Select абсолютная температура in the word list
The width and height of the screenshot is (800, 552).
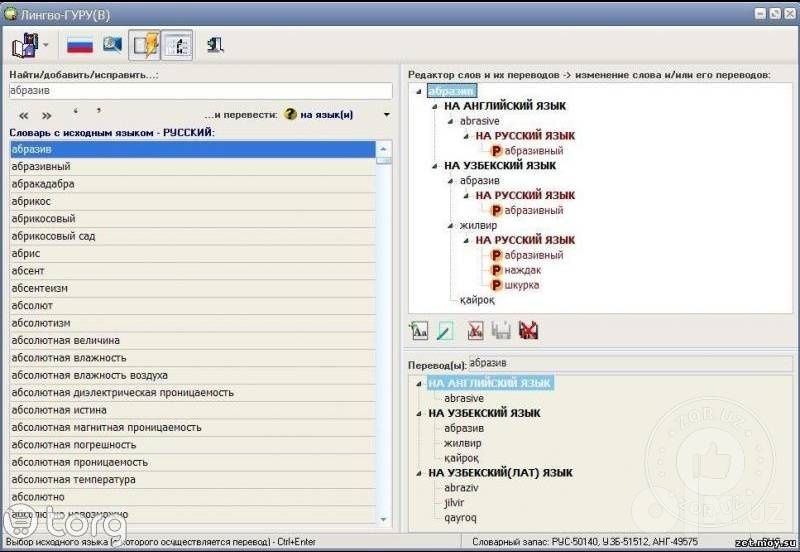click(193, 480)
